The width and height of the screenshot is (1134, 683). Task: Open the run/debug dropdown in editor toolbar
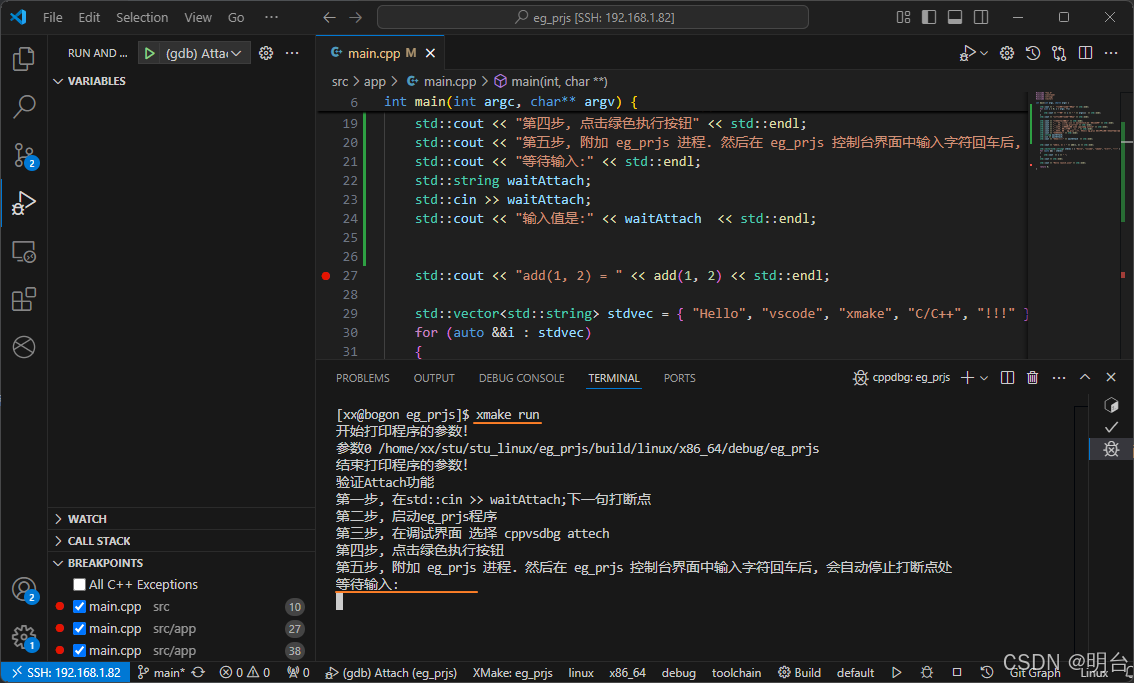(984, 53)
